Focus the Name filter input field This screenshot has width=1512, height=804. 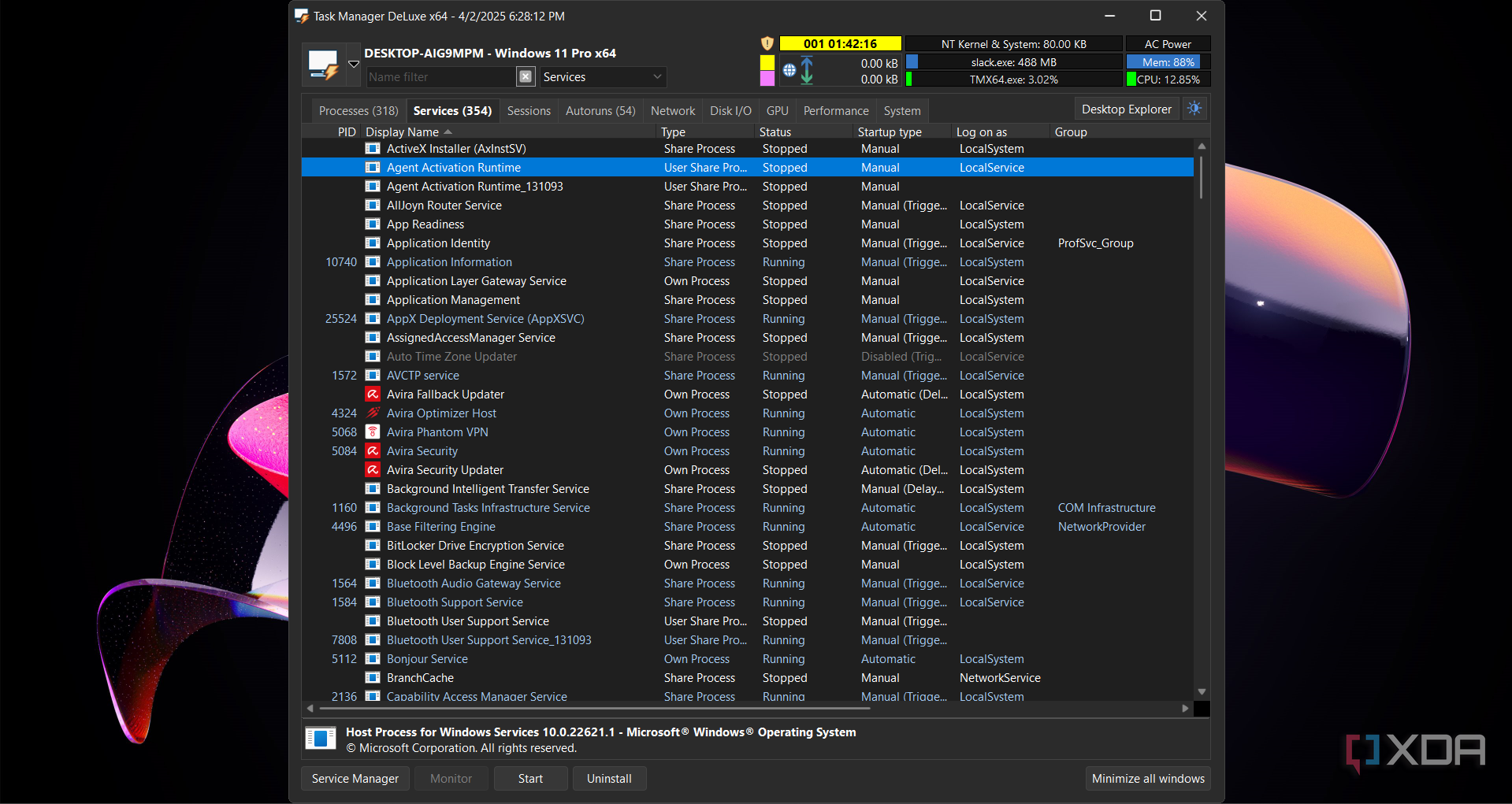tap(440, 77)
